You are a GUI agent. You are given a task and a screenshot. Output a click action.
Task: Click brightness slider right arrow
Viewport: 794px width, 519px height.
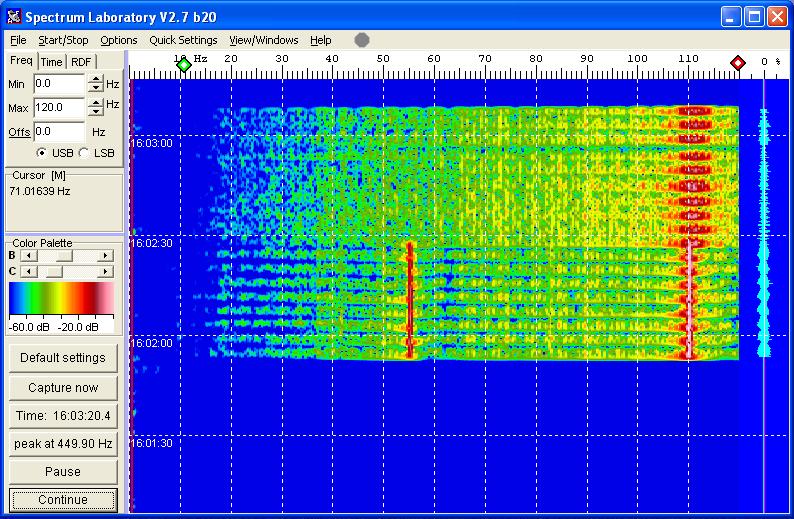(x=105, y=256)
